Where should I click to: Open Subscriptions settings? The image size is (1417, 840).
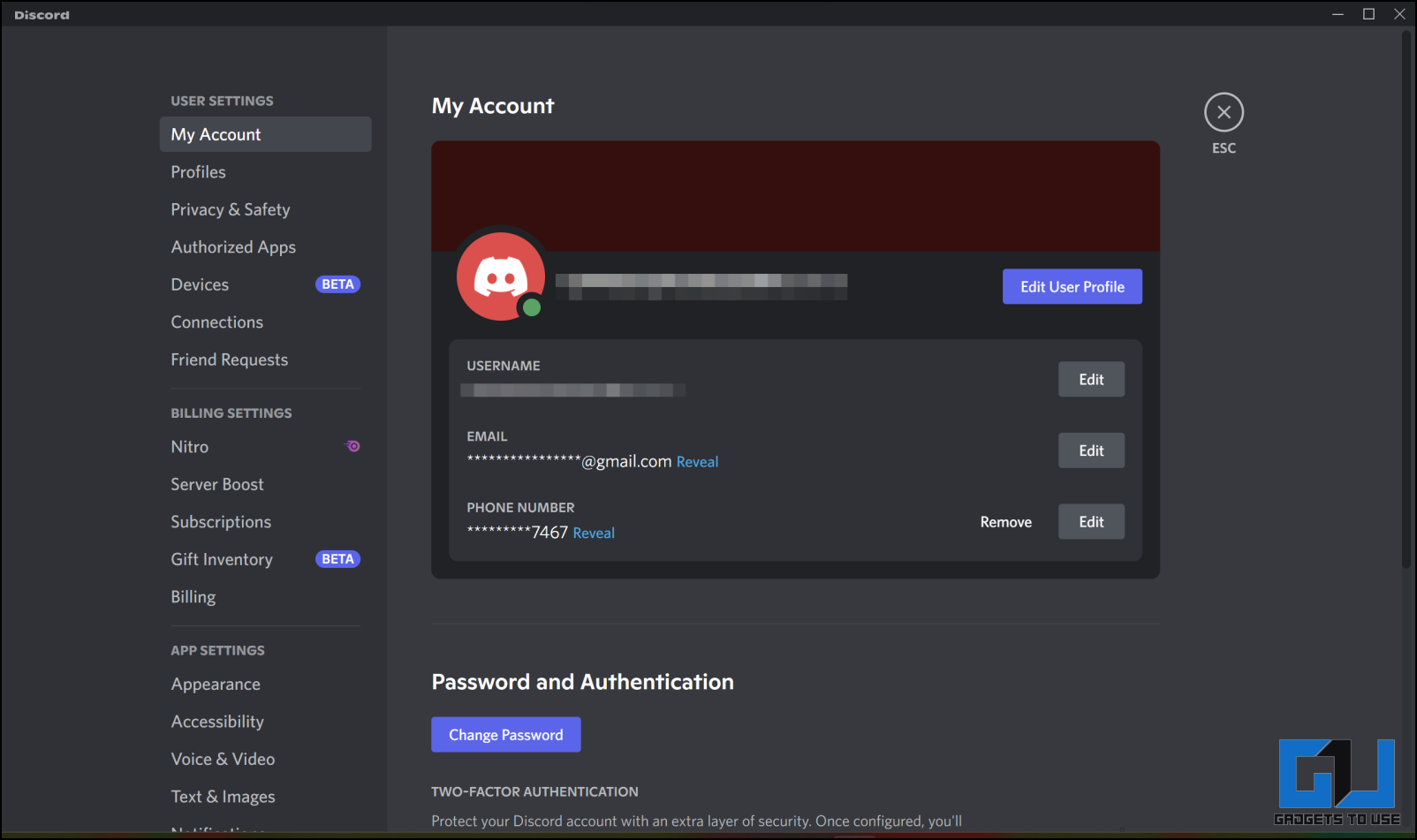pyautogui.click(x=265, y=522)
